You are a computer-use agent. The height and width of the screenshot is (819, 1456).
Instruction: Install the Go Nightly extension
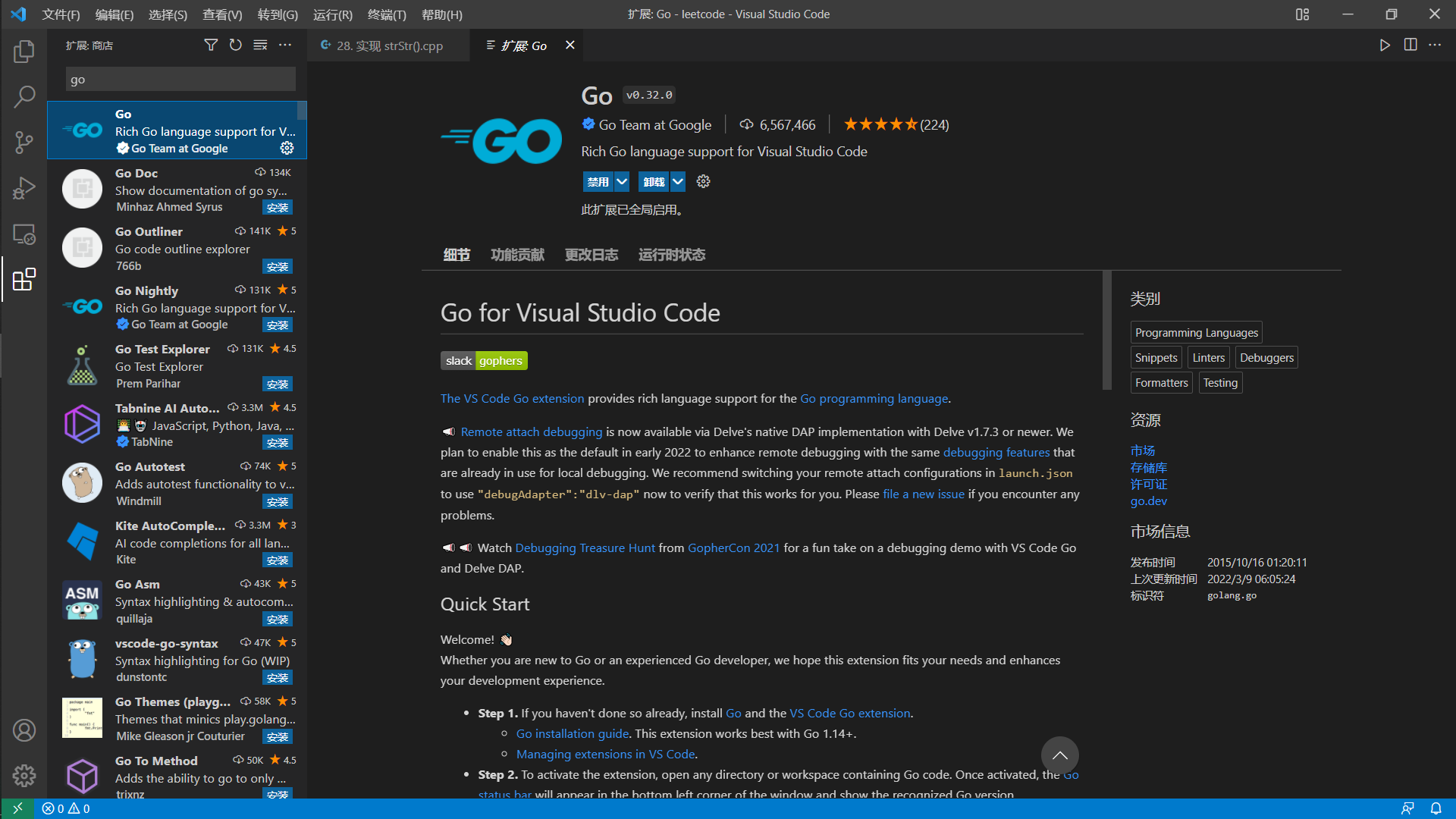pyautogui.click(x=278, y=325)
